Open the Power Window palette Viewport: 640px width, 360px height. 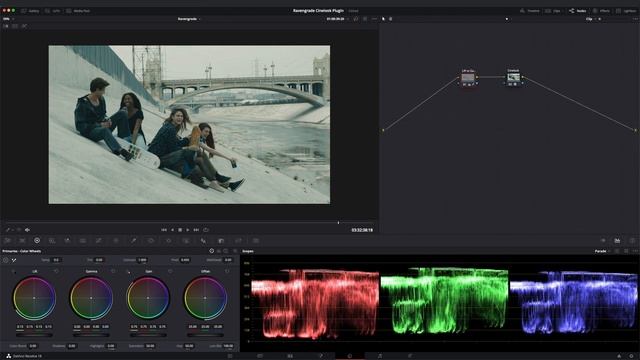click(x=151, y=241)
